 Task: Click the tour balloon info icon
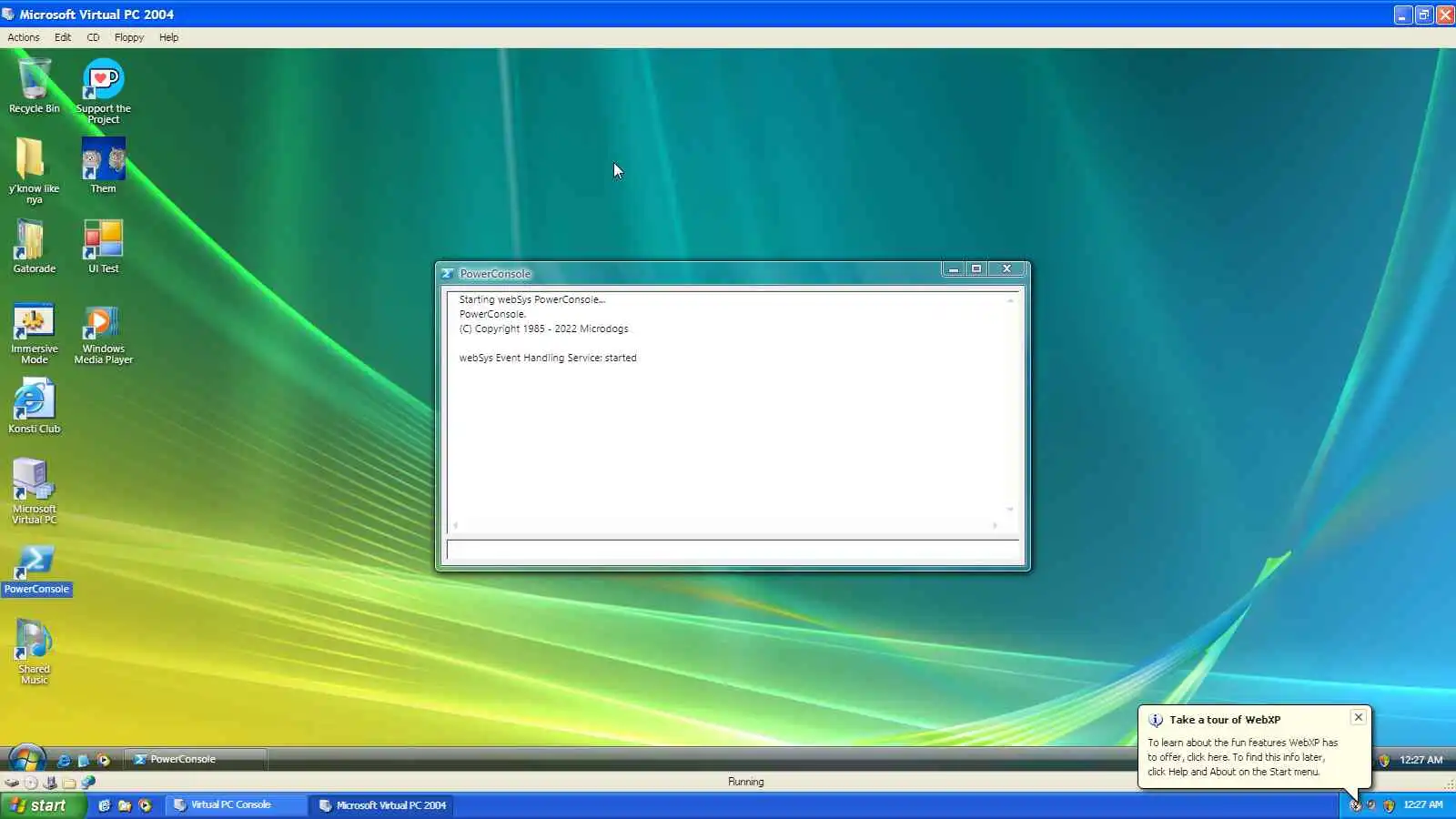click(x=1156, y=720)
